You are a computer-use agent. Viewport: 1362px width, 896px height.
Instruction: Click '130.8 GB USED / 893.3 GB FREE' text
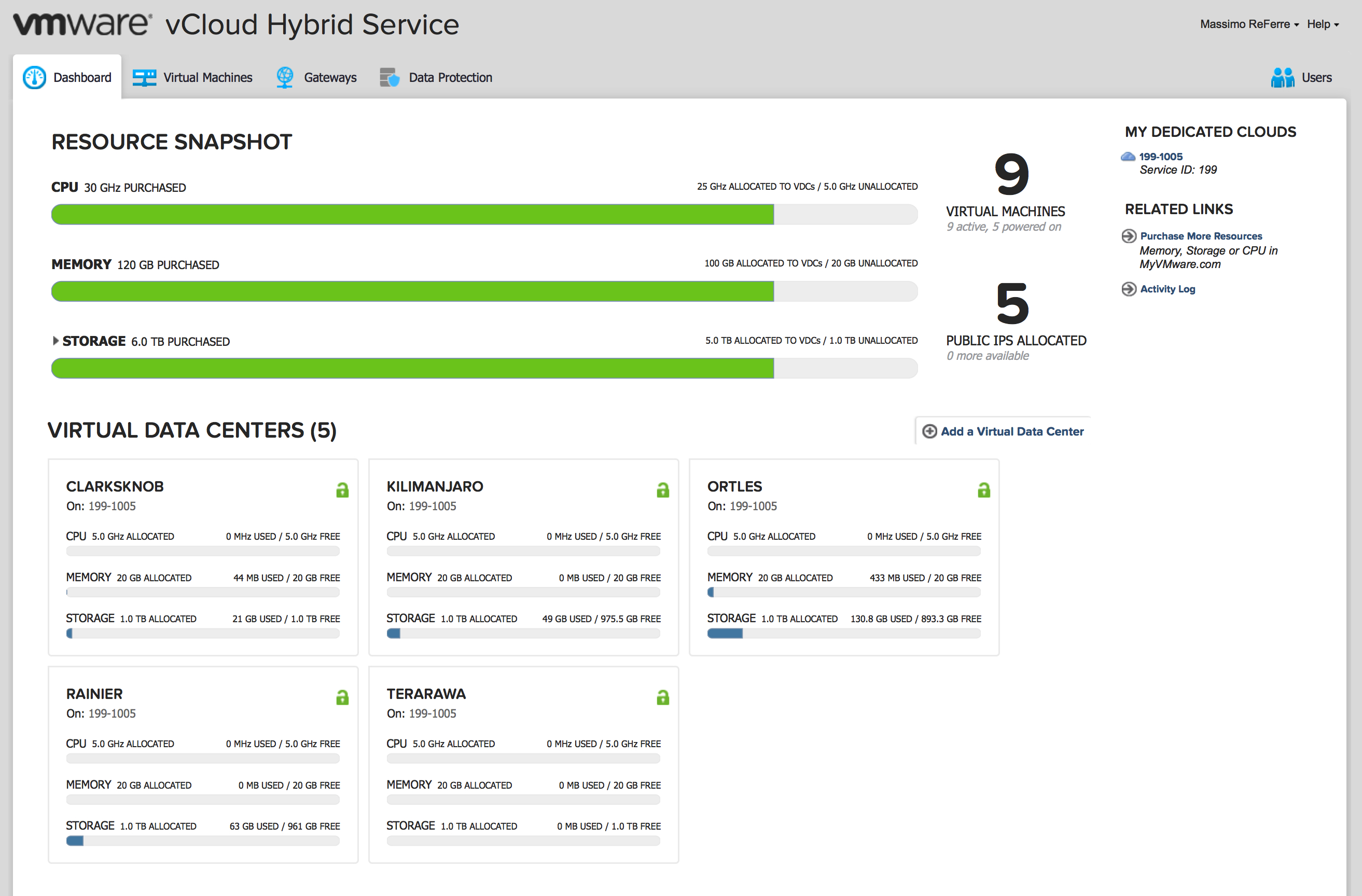pos(915,619)
